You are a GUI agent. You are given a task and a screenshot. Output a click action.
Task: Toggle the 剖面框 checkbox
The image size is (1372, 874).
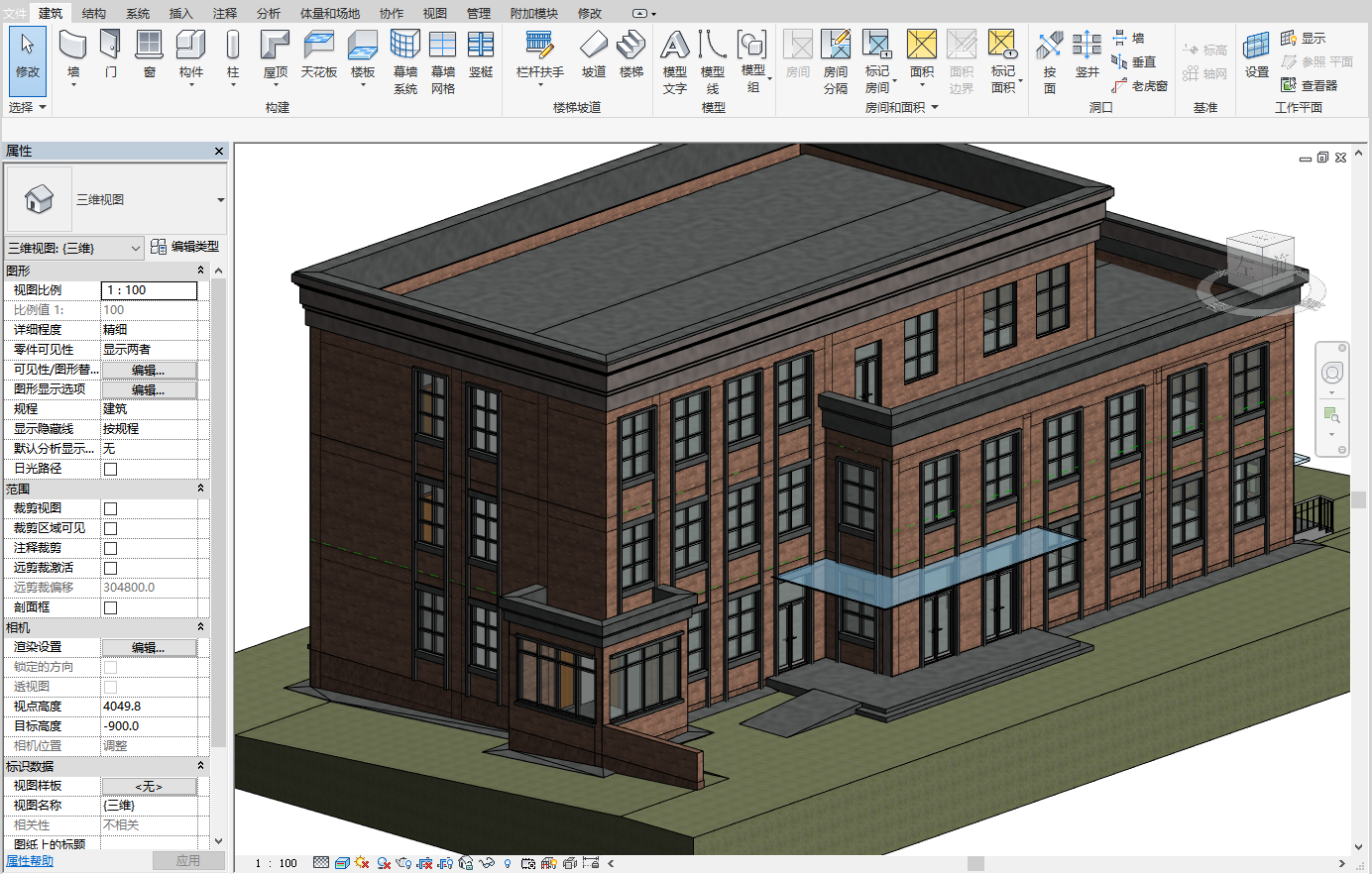click(110, 607)
